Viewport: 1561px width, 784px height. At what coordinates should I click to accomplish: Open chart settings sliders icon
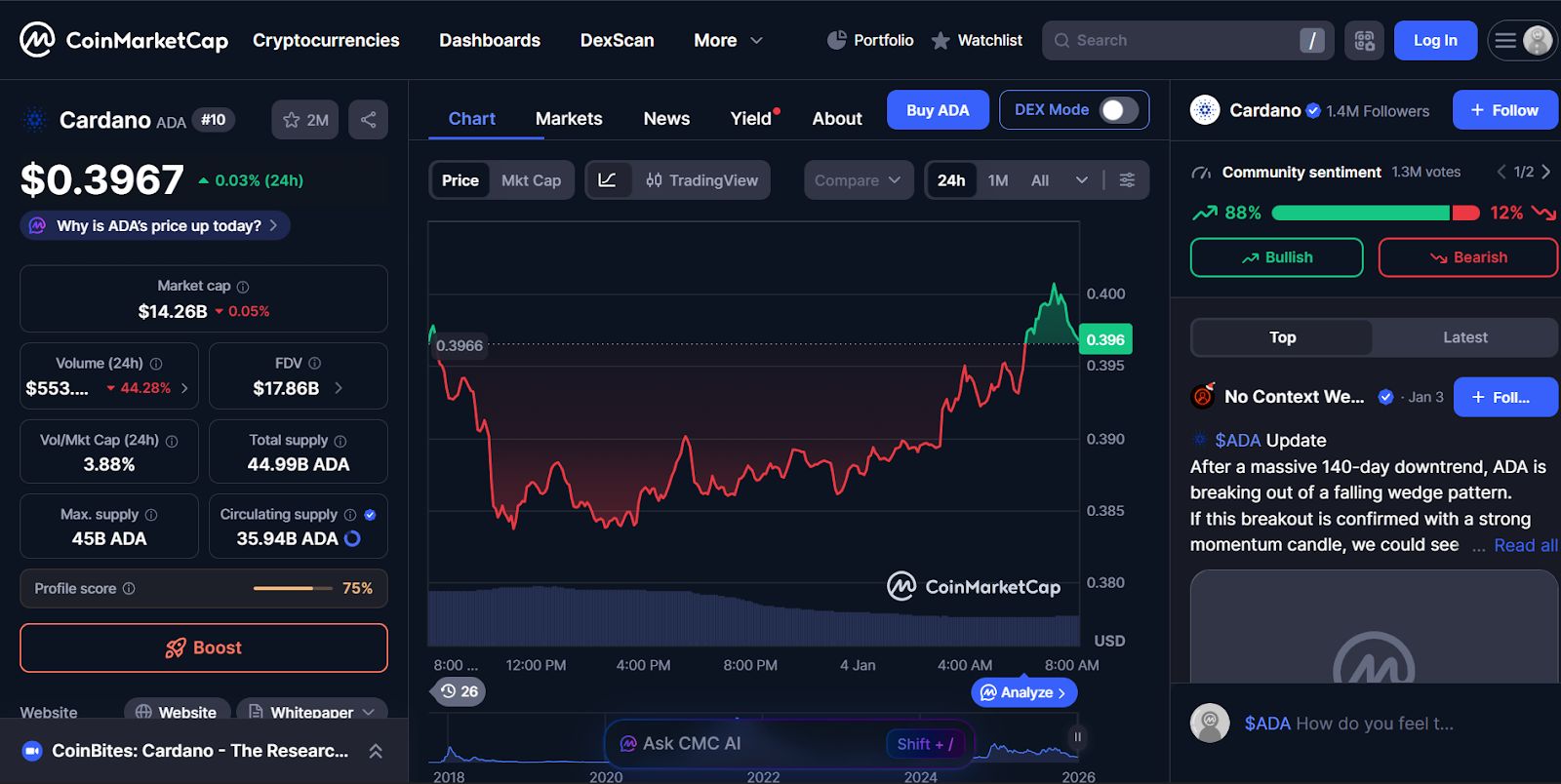click(1127, 180)
